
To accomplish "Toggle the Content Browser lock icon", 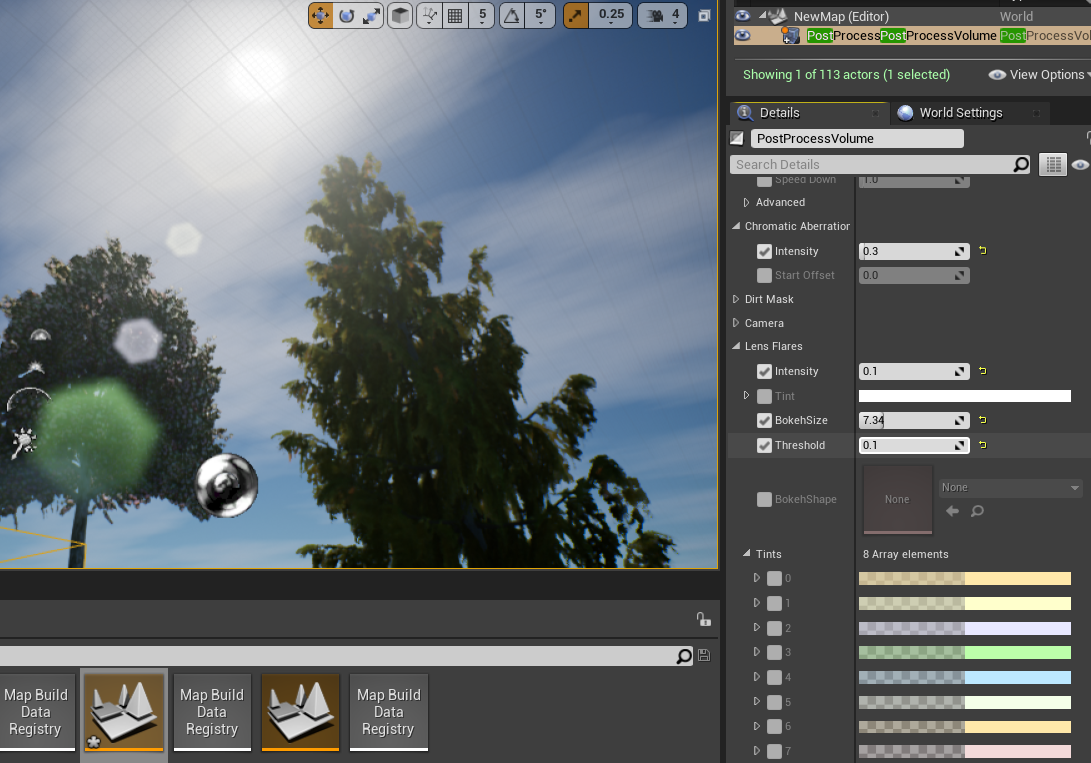I will point(703,619).
